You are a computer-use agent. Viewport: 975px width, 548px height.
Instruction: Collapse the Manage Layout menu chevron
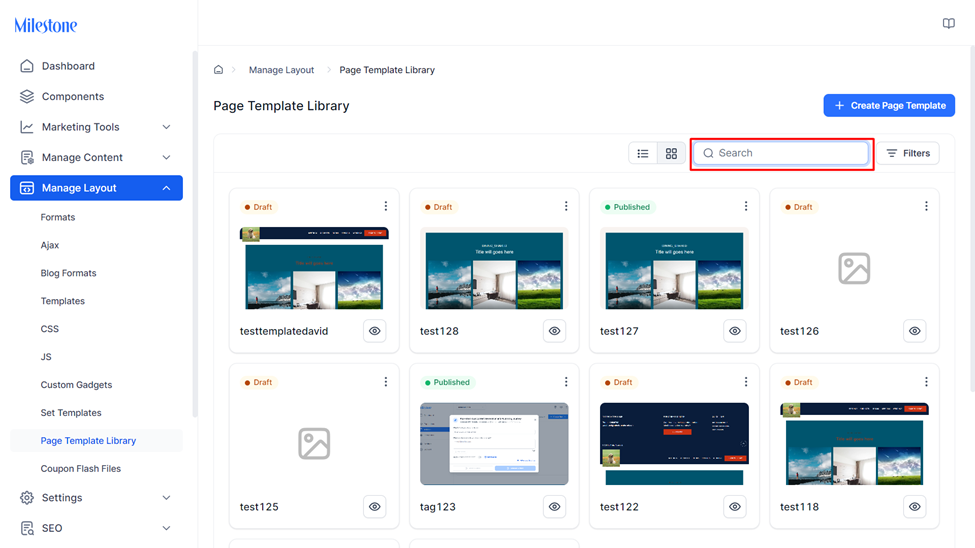166,188
